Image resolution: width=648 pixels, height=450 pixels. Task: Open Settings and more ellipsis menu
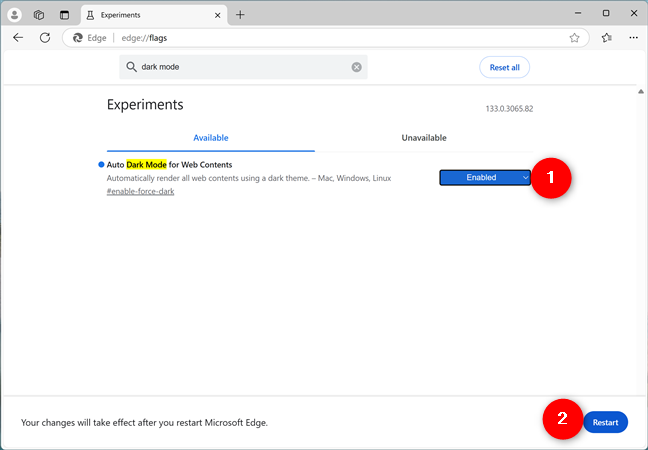click(633, 38)
